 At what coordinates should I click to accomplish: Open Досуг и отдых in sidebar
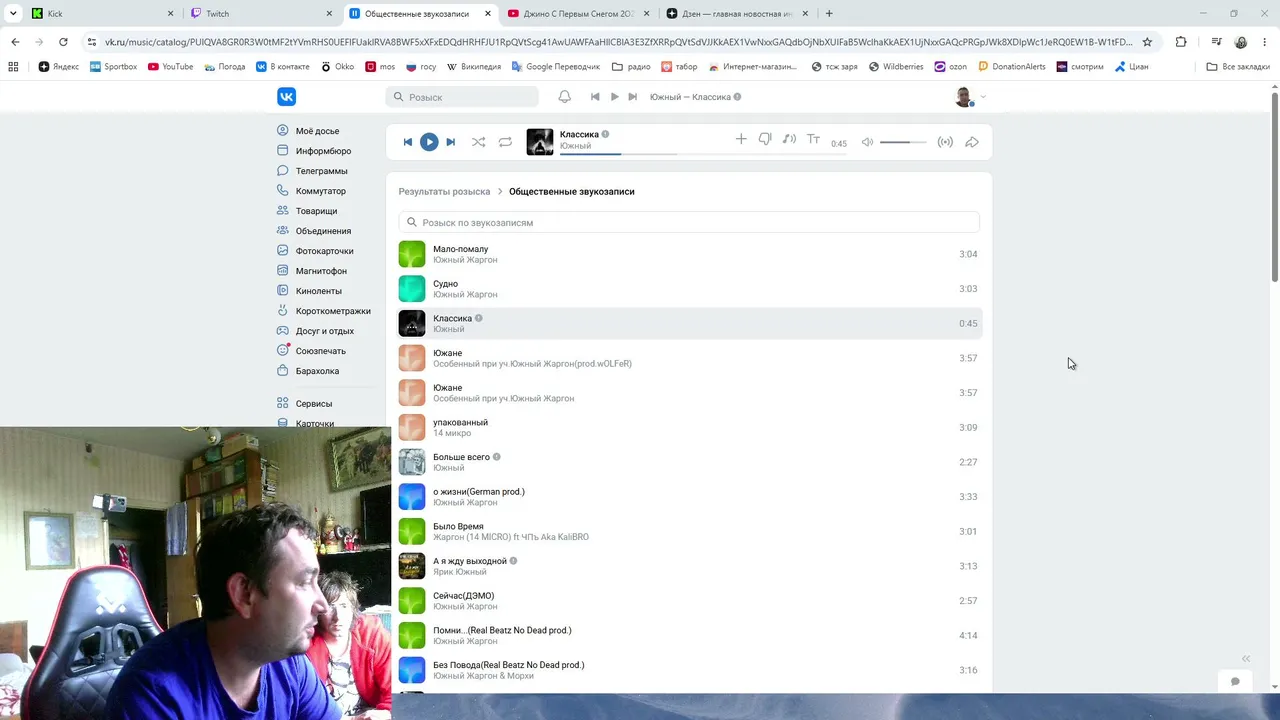click(324, 331)
